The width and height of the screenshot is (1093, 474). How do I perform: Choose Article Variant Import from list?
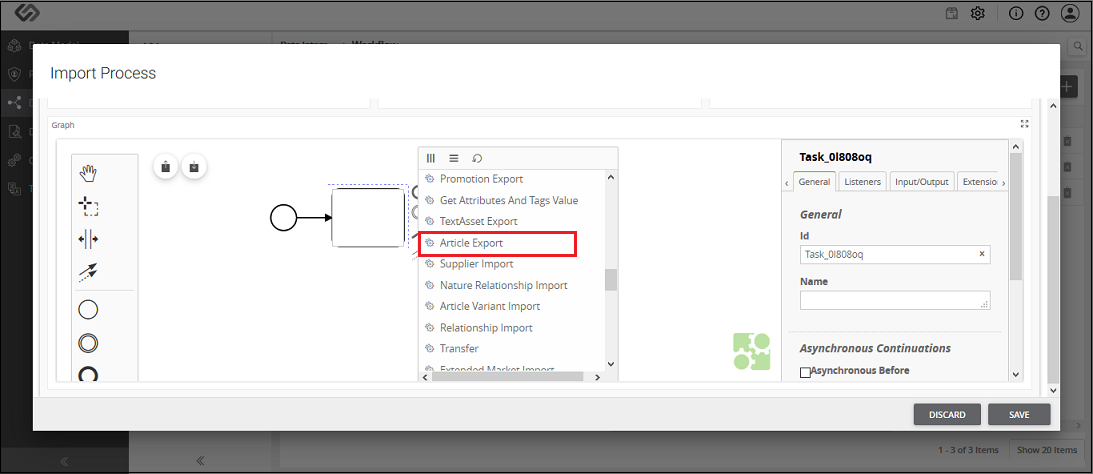490,306
